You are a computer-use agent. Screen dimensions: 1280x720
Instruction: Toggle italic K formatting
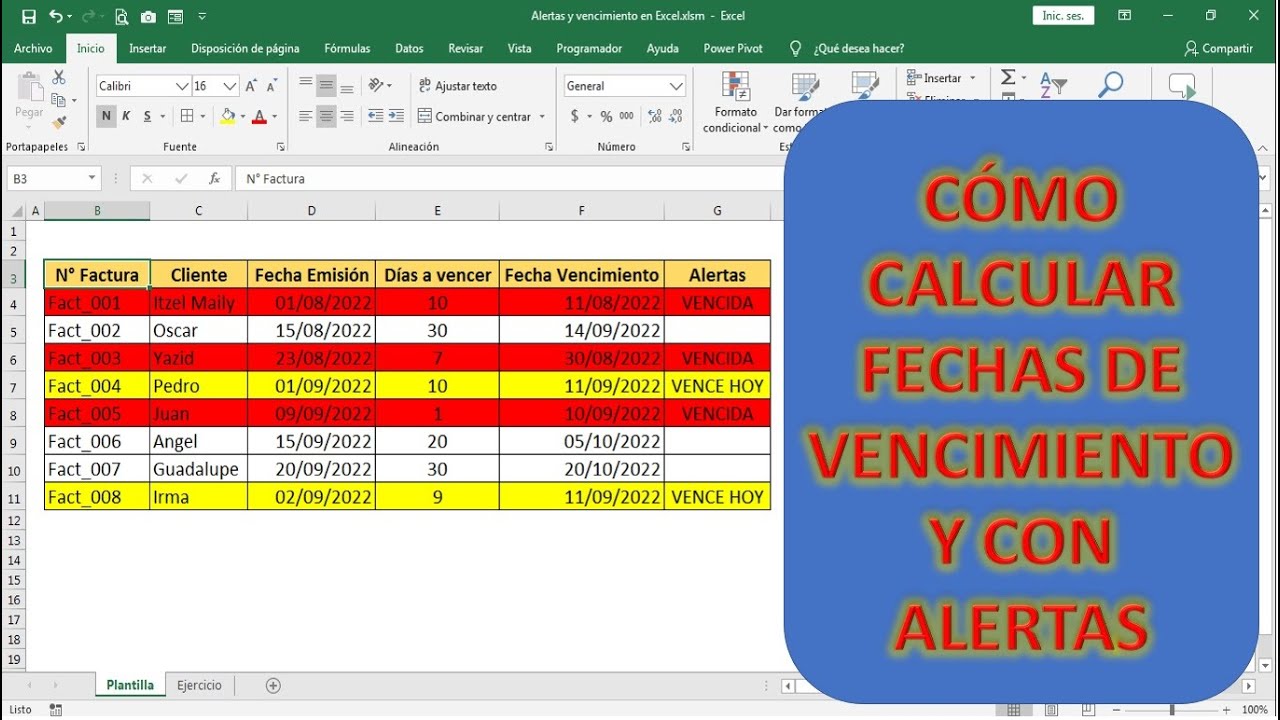click(126, 116)
